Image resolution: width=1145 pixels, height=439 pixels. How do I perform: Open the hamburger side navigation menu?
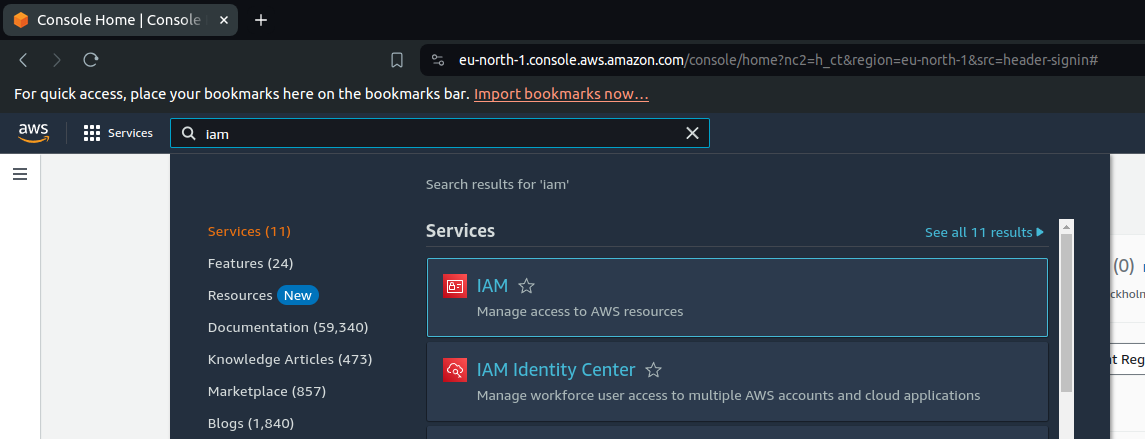20,174
